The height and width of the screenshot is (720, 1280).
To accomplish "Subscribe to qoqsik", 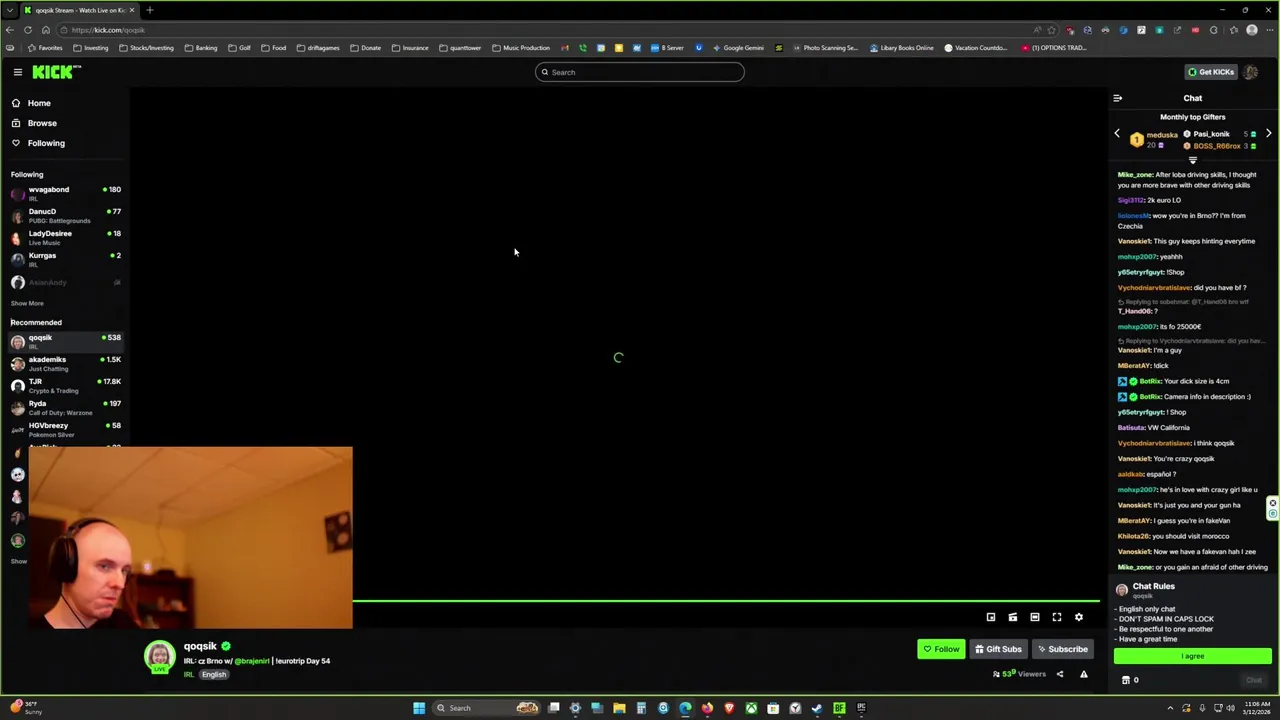I will click(1063, 649).
